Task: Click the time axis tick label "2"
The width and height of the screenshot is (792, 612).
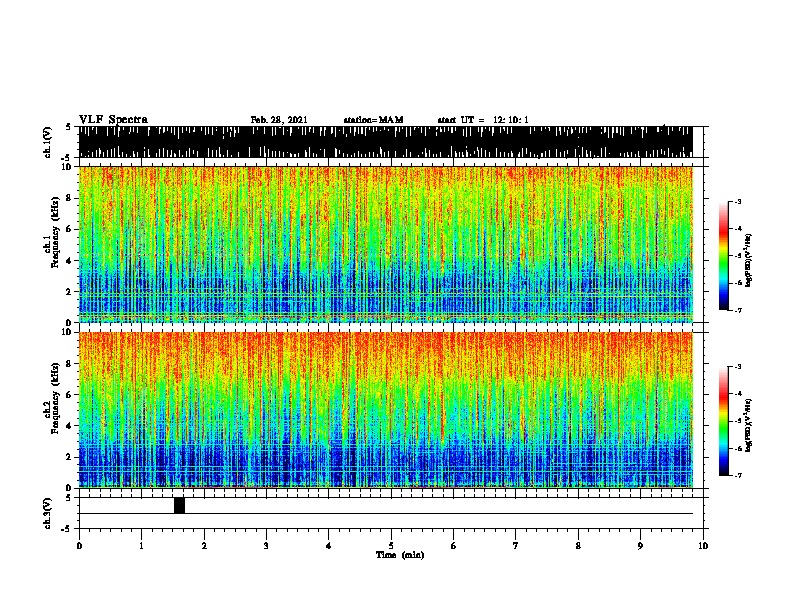Action: coord(204,546)
